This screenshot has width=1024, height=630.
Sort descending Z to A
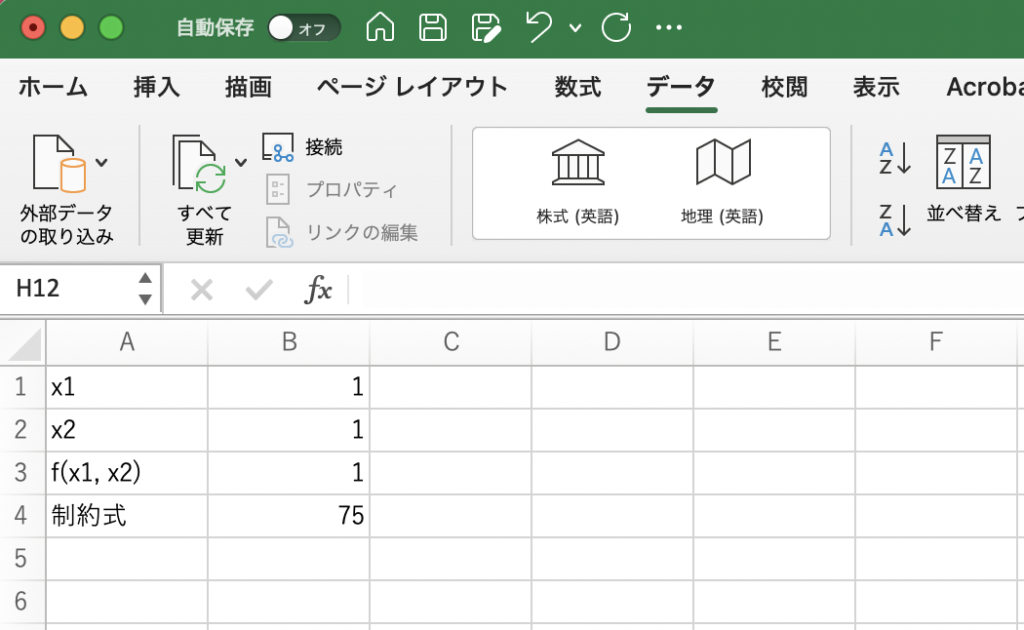(x=895, y=220)
